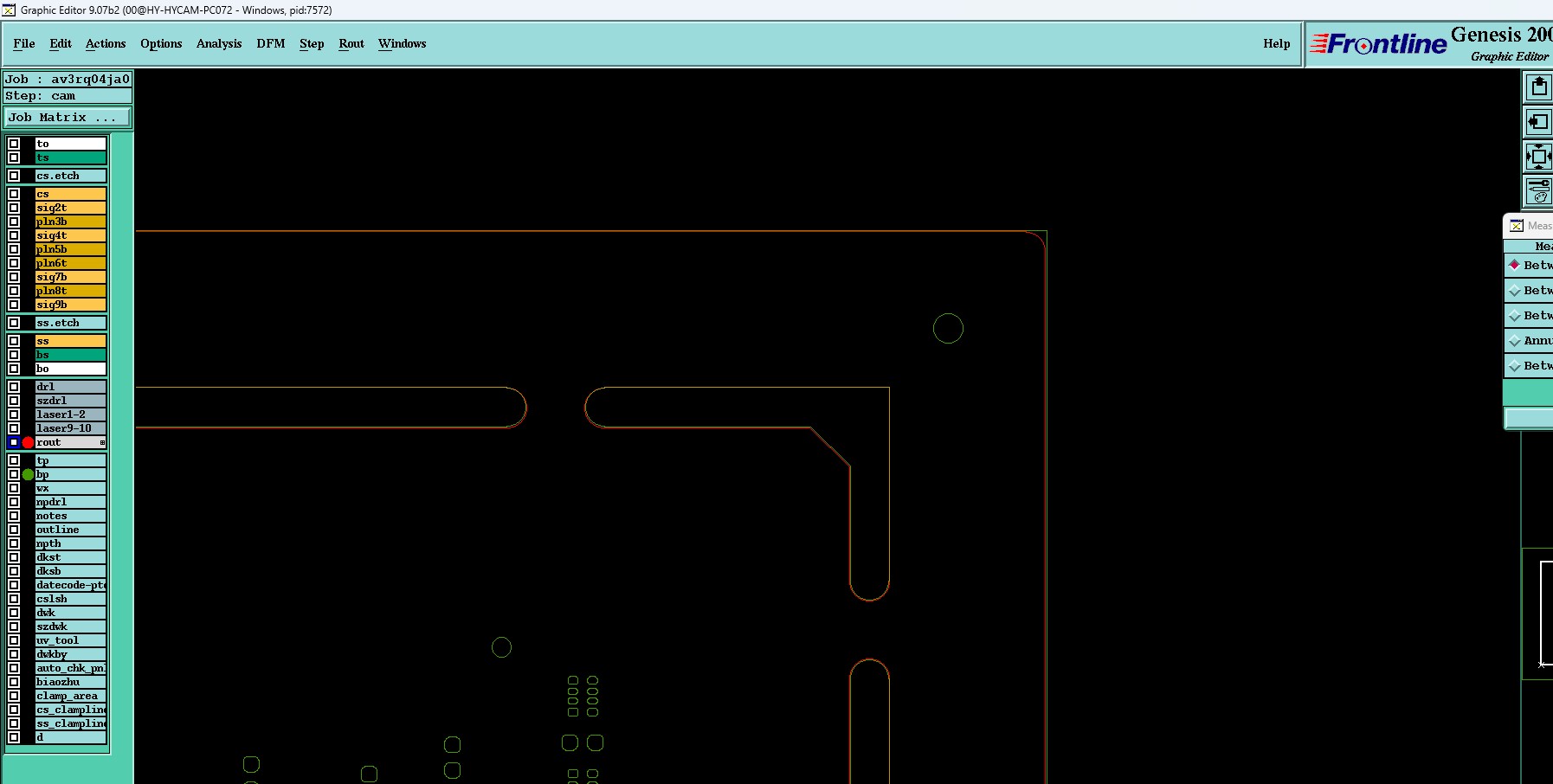Screen dimensions: 1553x784
Task: Click the Step field showing 'cam'
Action: coord(68,96)
